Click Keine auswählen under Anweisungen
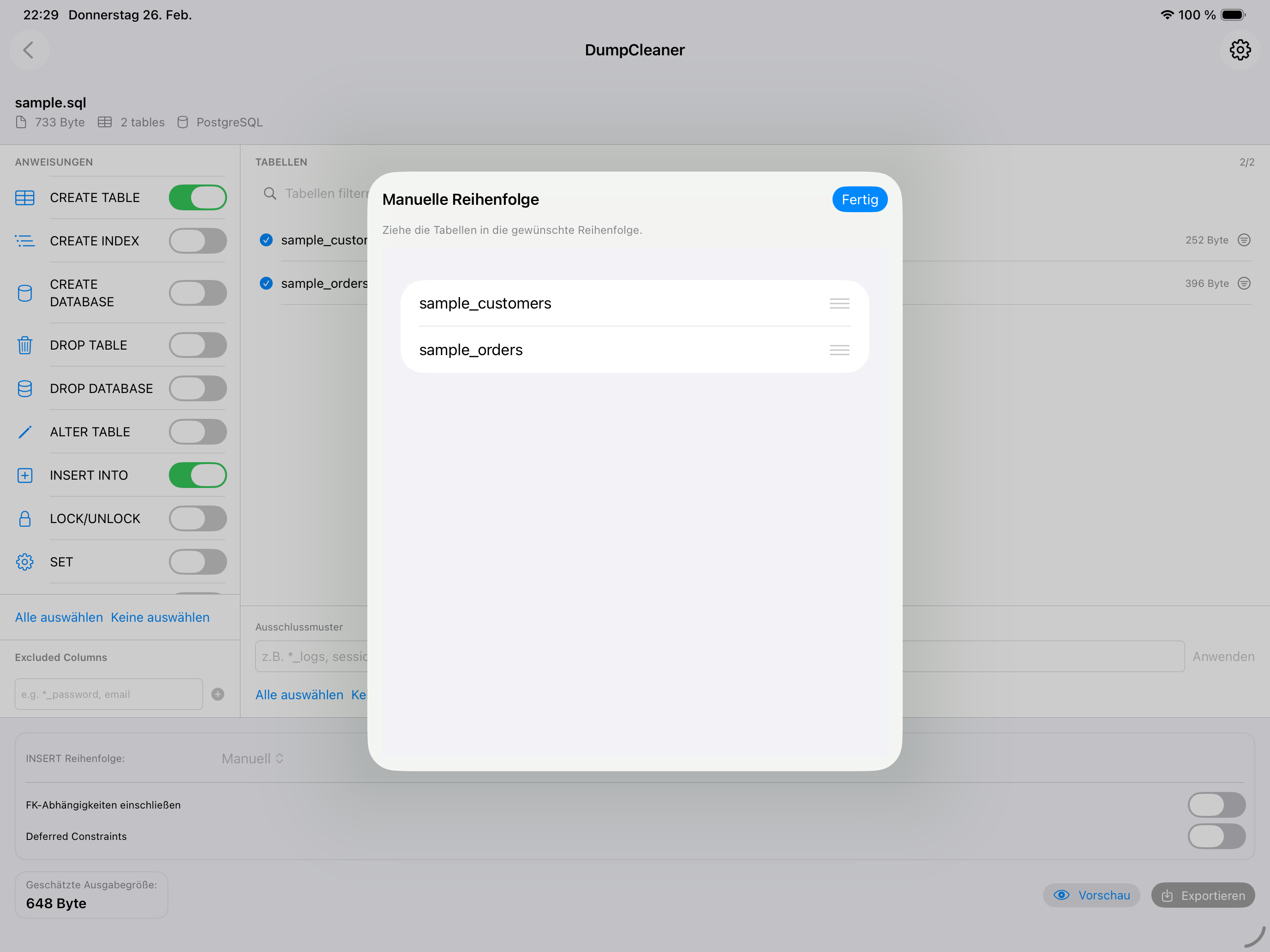 [x=160, y=618]
